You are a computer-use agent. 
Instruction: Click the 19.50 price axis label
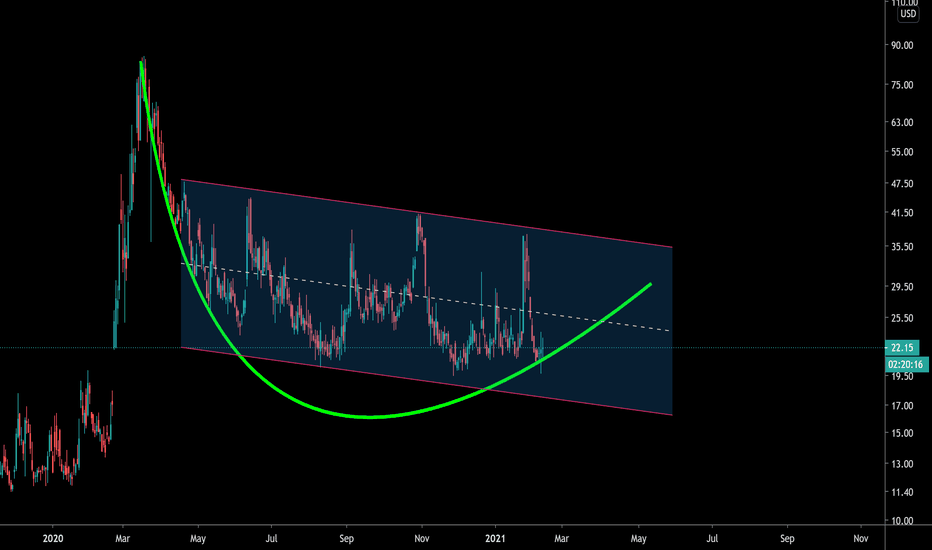902,376
